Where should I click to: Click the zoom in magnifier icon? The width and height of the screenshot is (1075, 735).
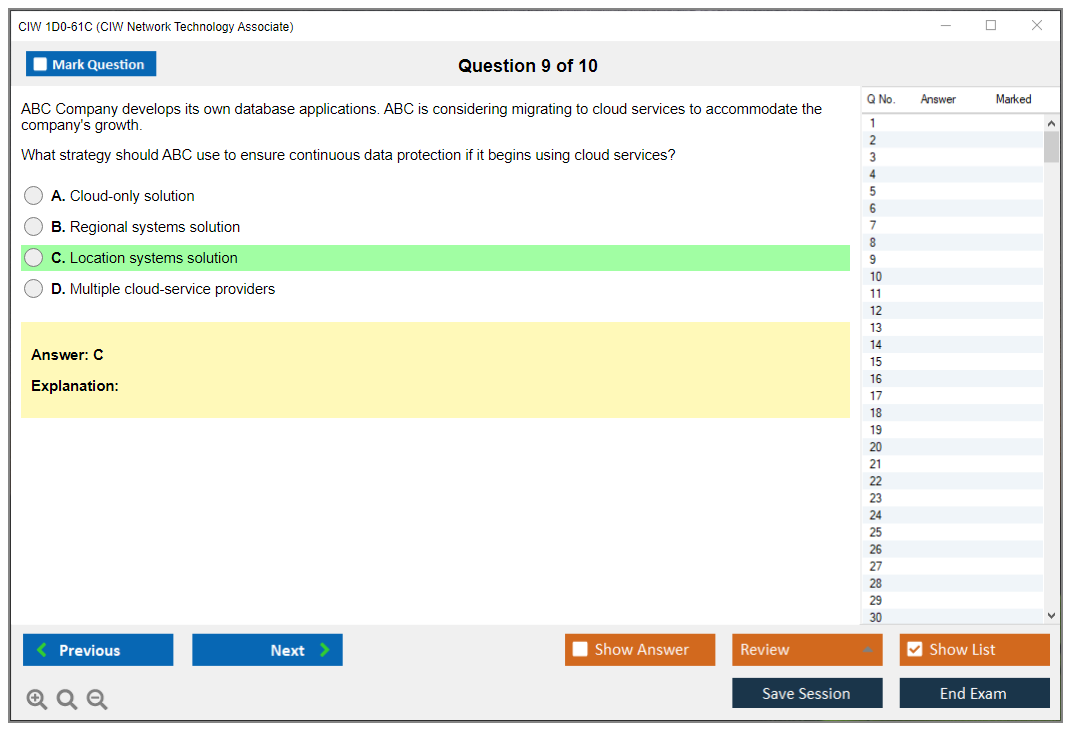(x=36, y=700)
